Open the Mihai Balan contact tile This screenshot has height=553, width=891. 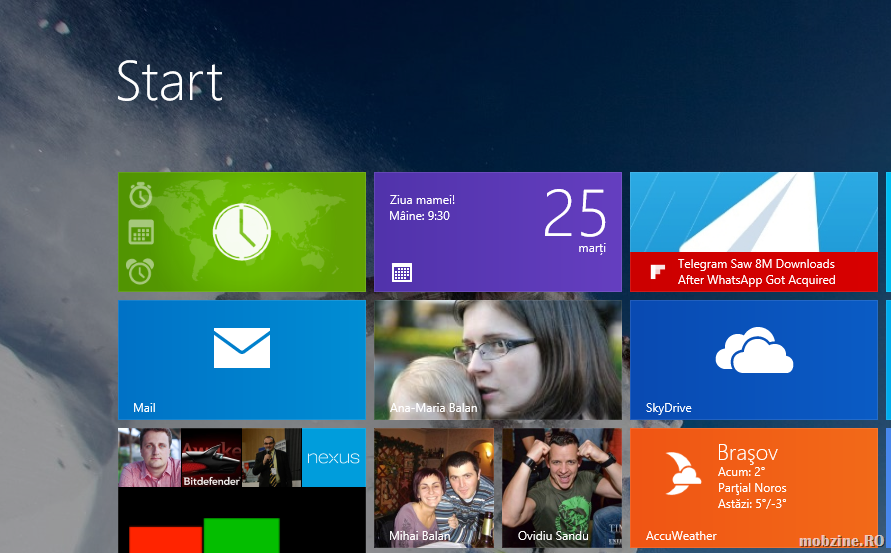434,488
